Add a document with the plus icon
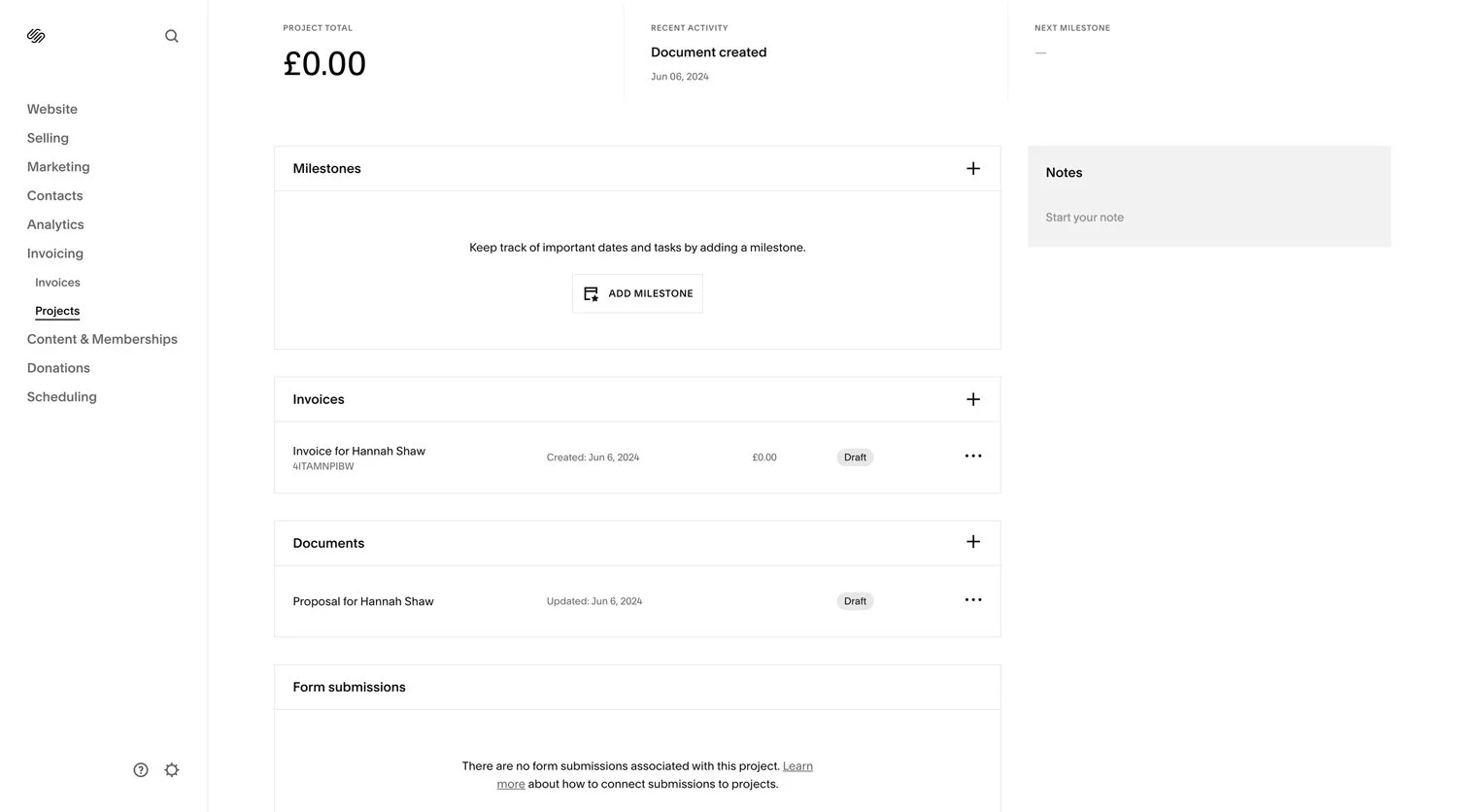 click(973, 542)
